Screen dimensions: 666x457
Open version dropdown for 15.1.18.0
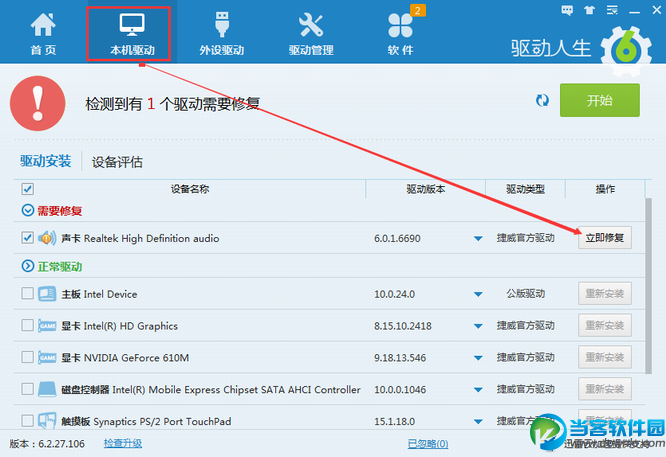(478, 422)
